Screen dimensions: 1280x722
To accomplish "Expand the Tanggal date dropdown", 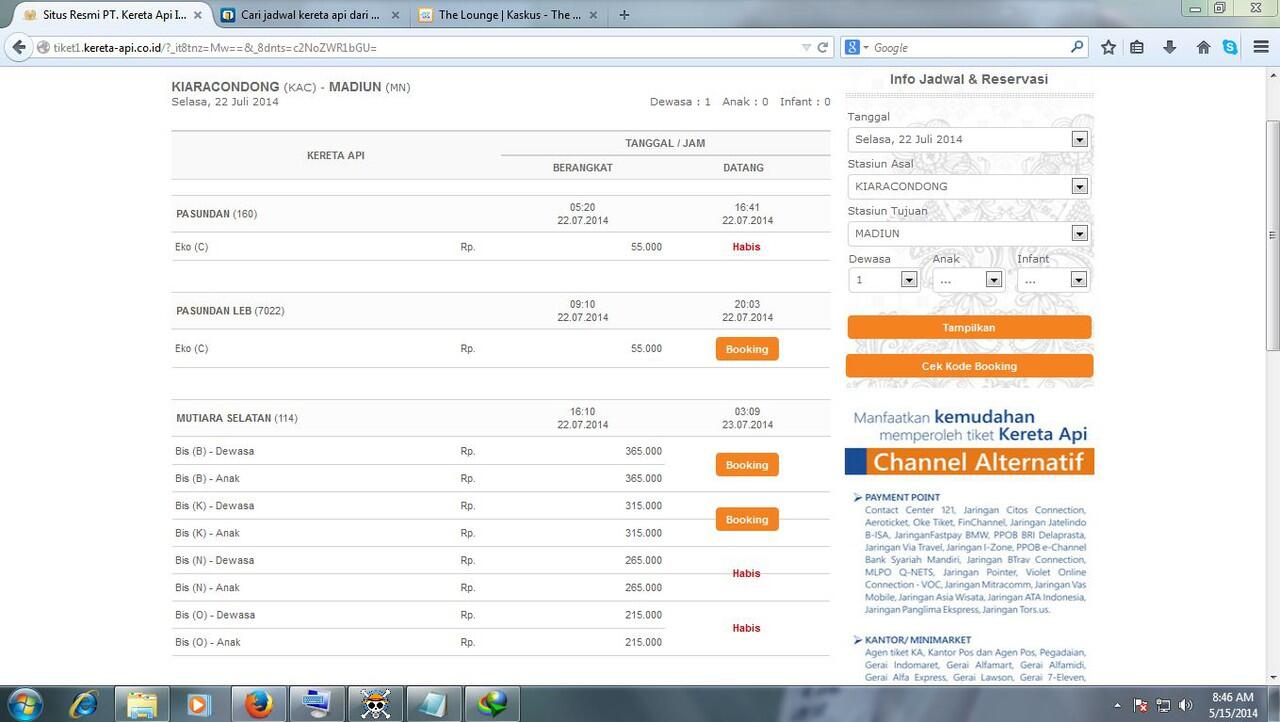I will coord(1079,139).
